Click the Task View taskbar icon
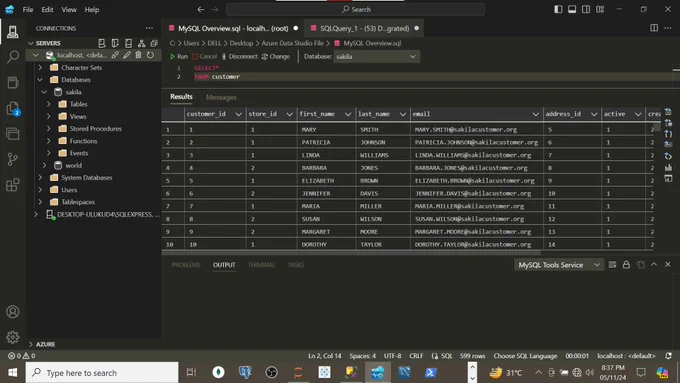Viewport: 680px width, 383px height. [191, 373]
